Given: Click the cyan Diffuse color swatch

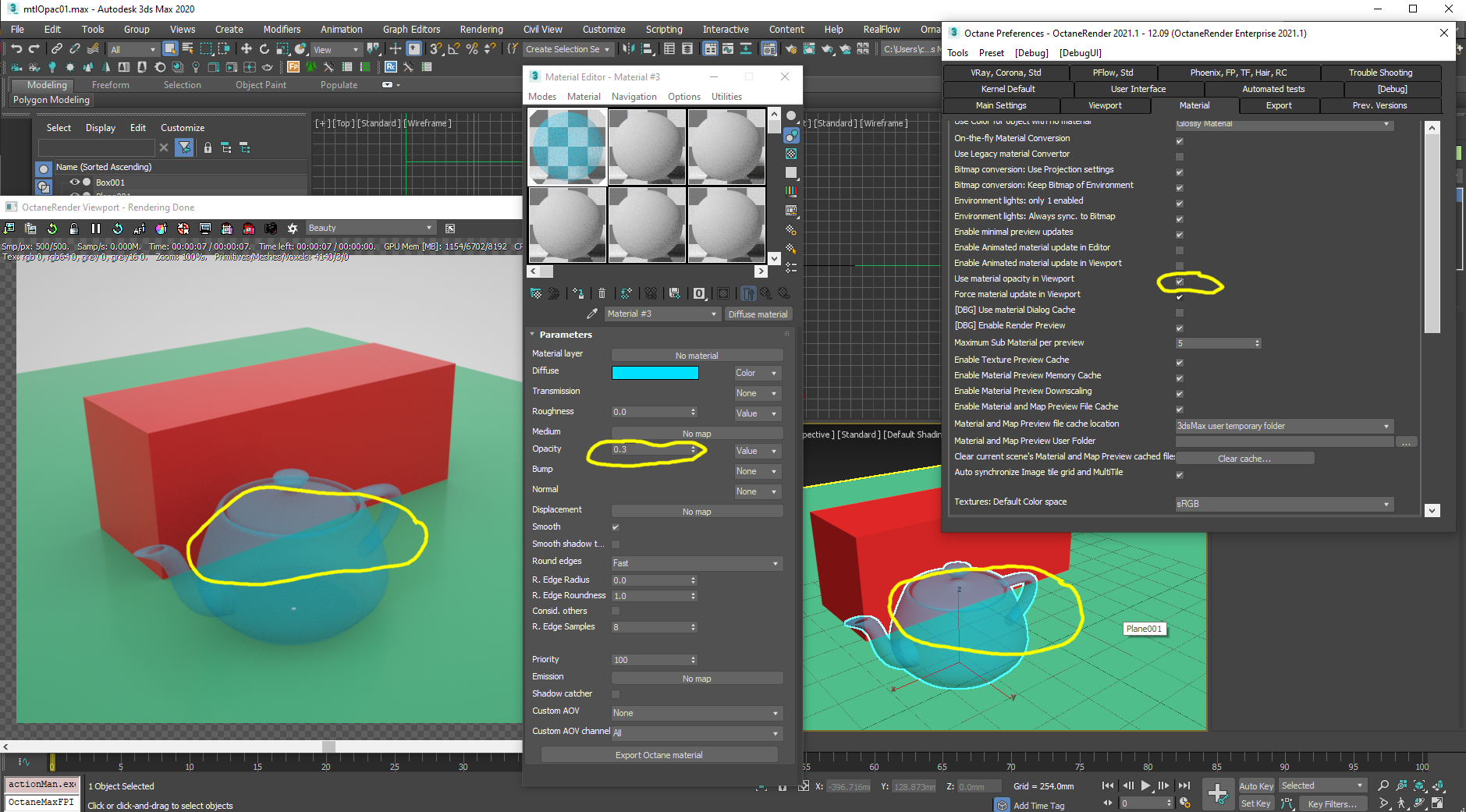Looking at the screenshot, I should click(655, 373).
